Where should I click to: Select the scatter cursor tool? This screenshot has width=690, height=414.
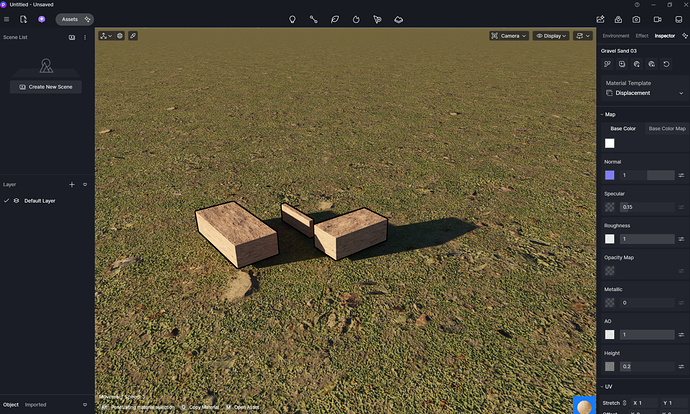point(377,19)
